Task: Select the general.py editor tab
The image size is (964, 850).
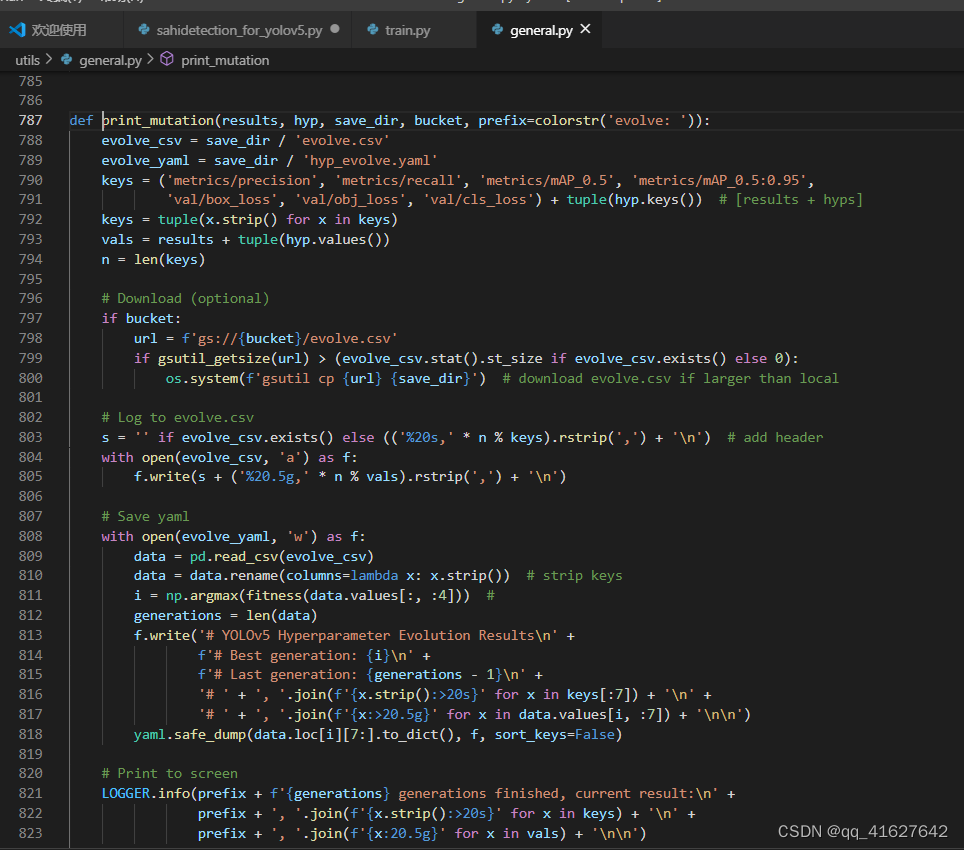Action: tap(540, 30)
